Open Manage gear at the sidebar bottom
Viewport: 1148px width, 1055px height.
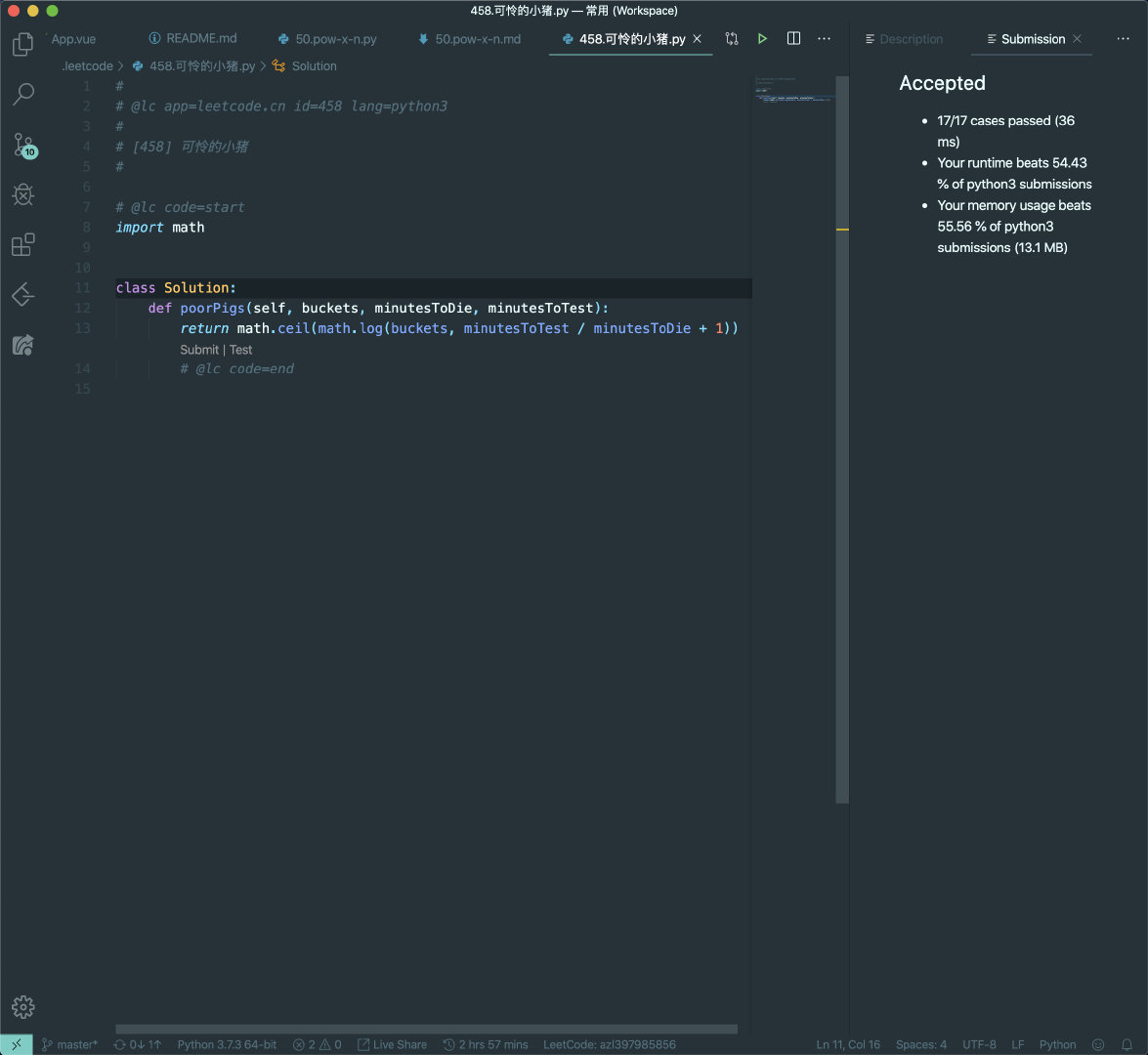coord(22,1007)
